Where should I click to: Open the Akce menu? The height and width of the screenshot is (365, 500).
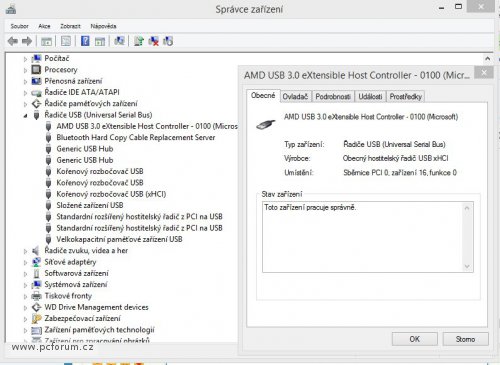click(x=44, y=26)
